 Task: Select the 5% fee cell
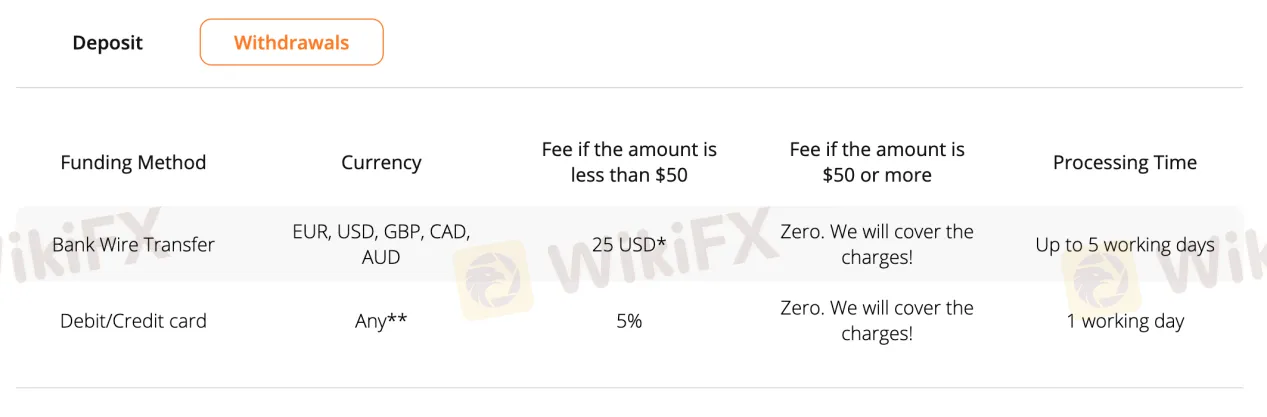pos(629,321)
